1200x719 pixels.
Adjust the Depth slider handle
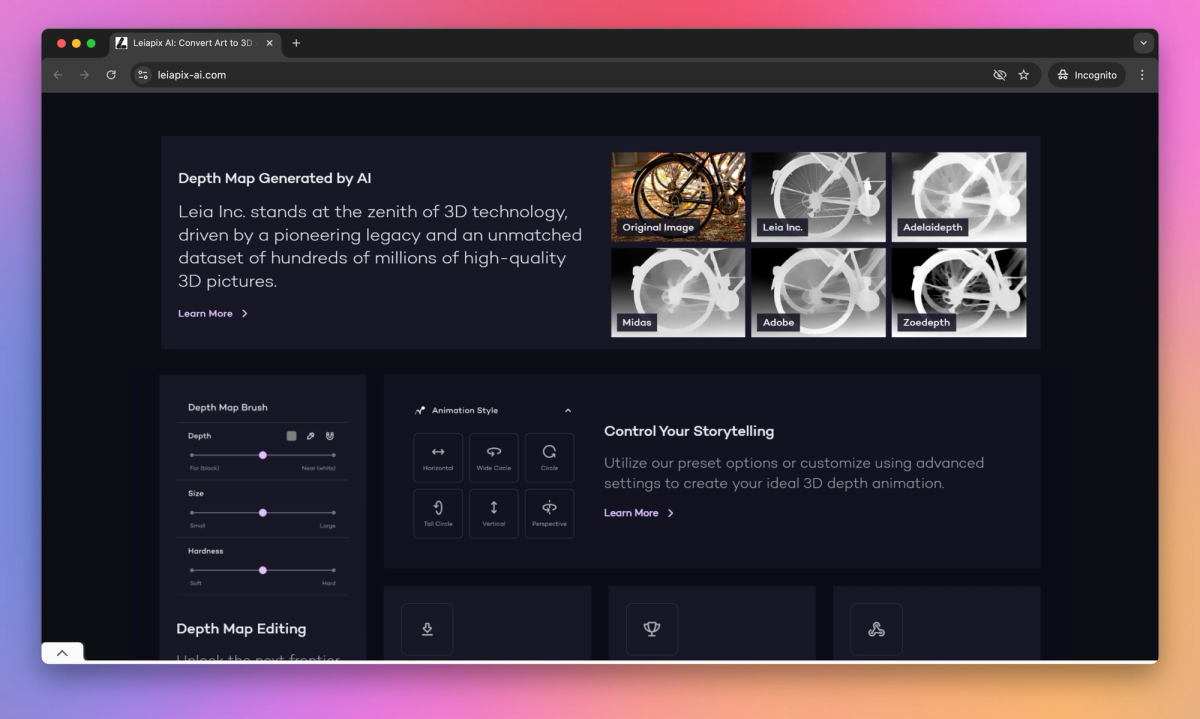[263, 455]
